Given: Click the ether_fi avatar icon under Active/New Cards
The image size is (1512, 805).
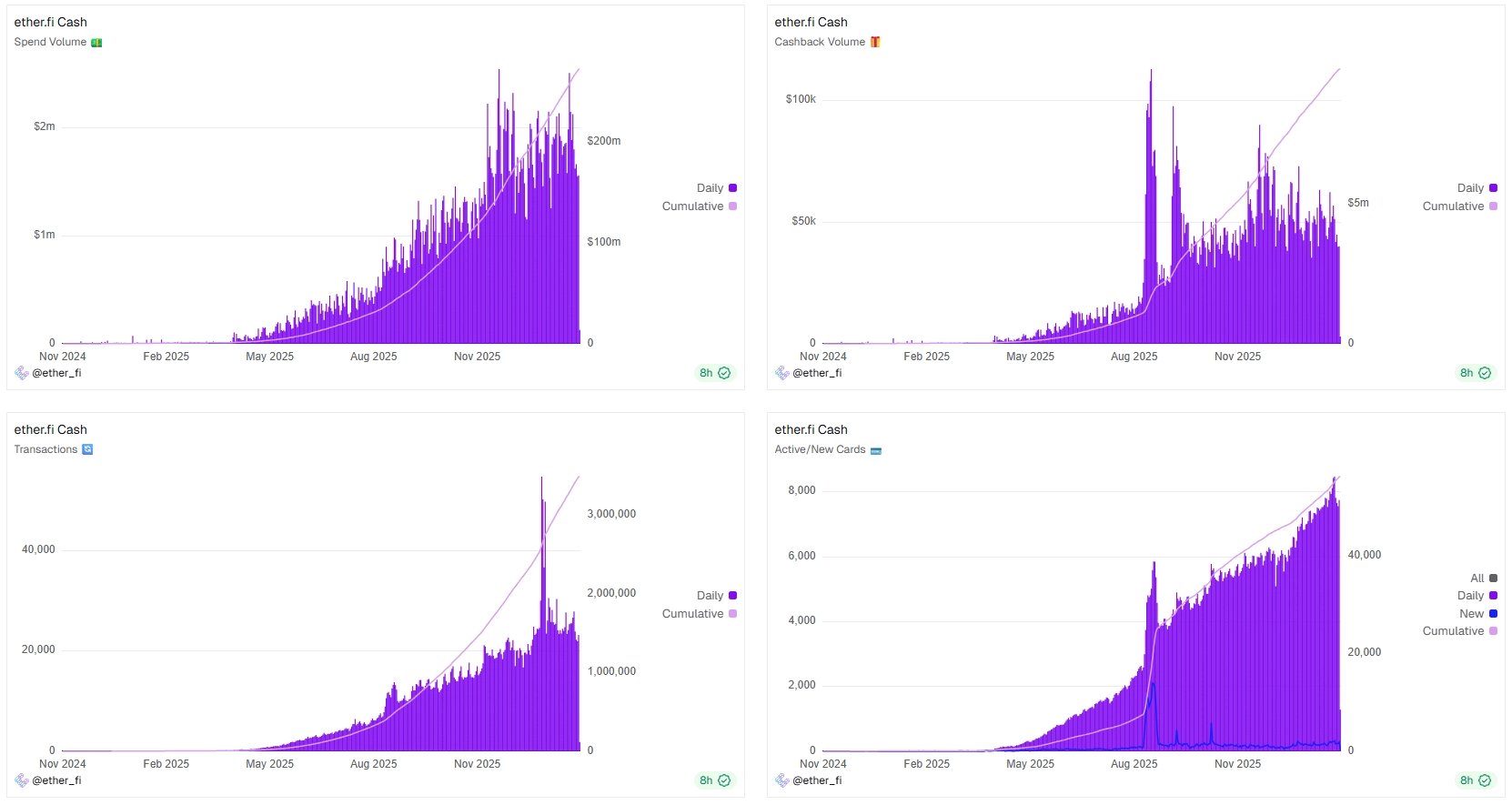Looking at the screenshot, I should pyautogui.click(x=782, y=780).
